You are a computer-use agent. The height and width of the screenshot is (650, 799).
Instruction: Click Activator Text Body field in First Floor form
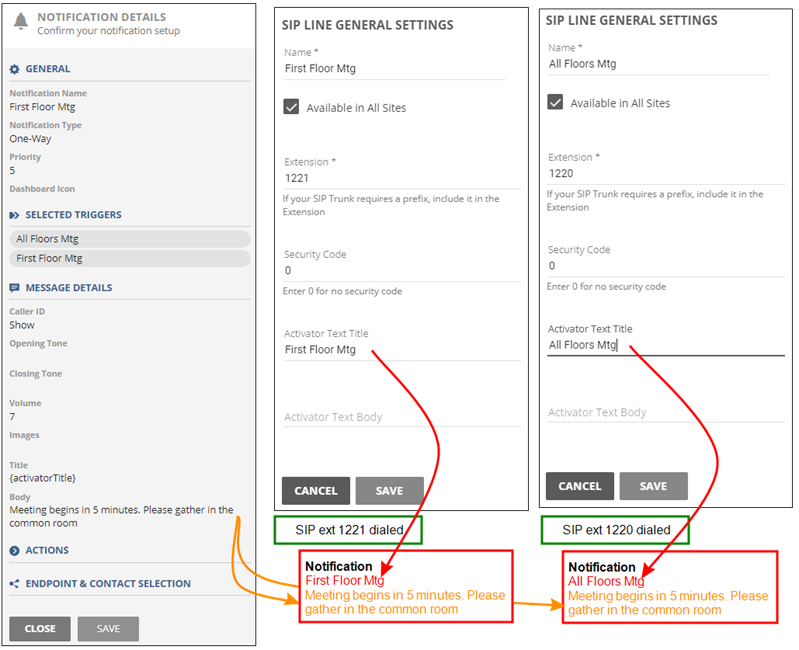click(x=402, y=417)
